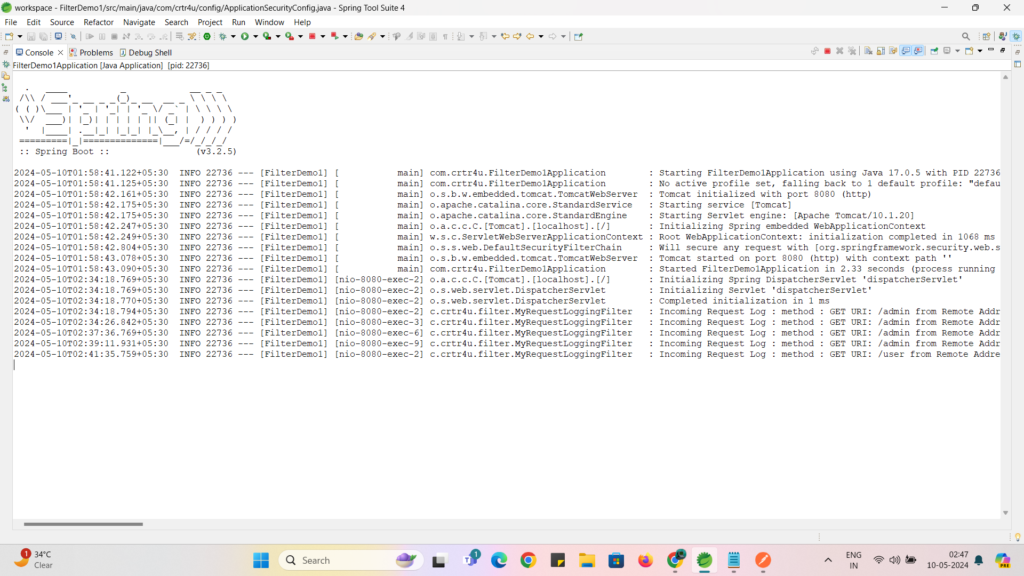Click the Boot Dashboard icon in the toolbar

pos(207,37)
